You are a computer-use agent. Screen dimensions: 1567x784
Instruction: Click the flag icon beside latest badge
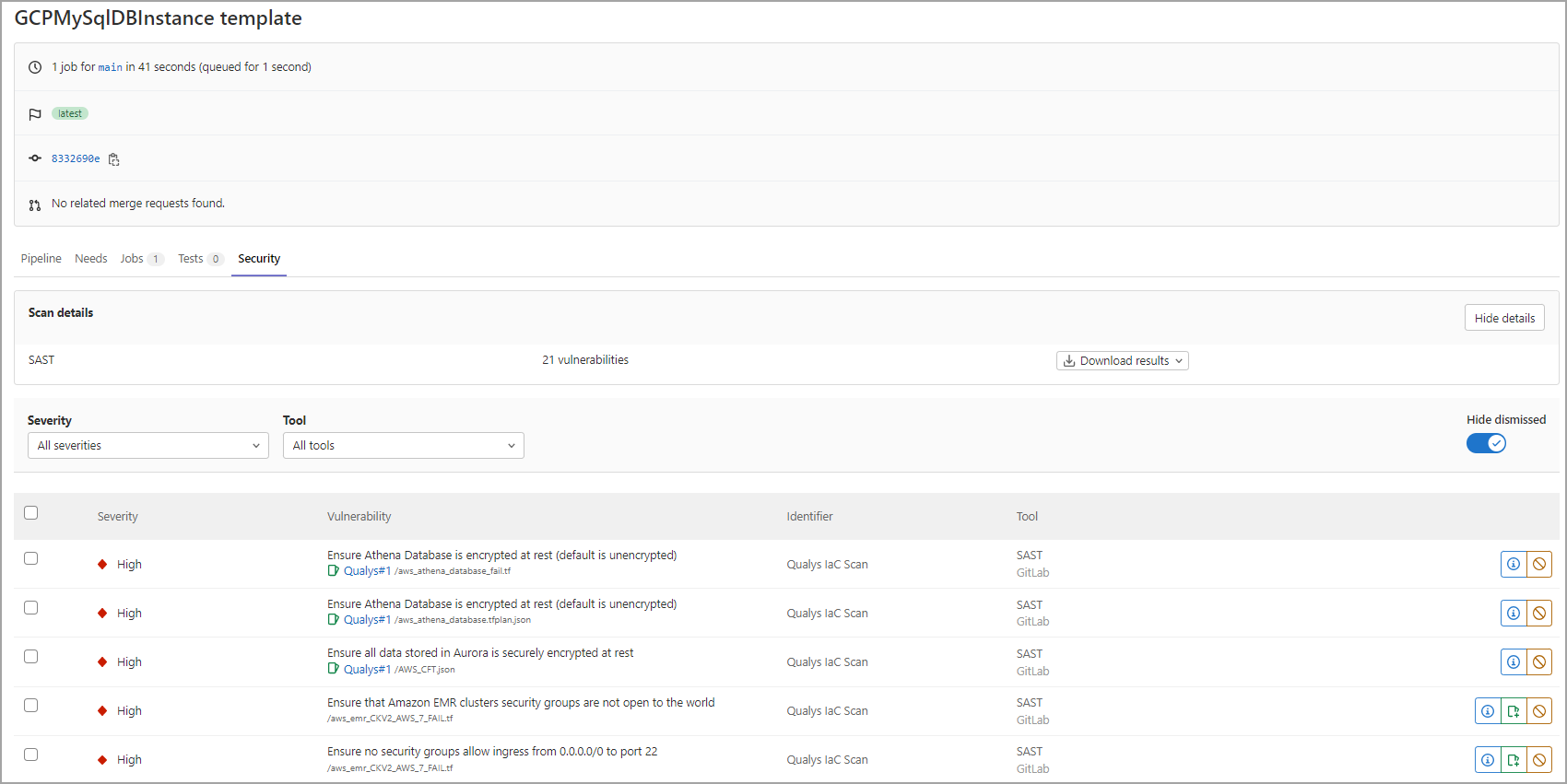tap(35, 114)
